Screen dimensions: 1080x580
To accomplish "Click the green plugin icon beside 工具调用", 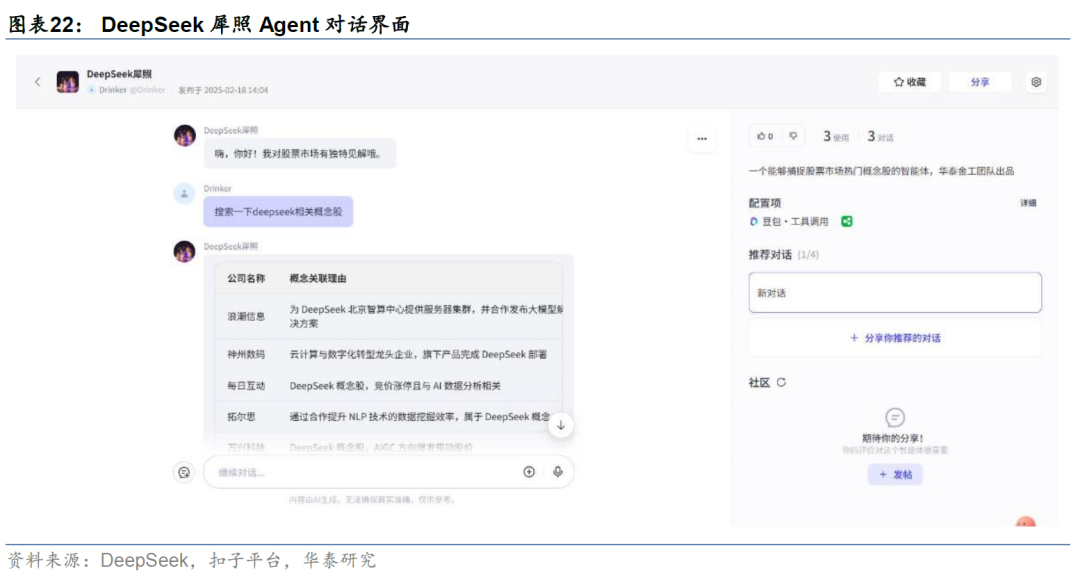I will [x=847, y=221].
